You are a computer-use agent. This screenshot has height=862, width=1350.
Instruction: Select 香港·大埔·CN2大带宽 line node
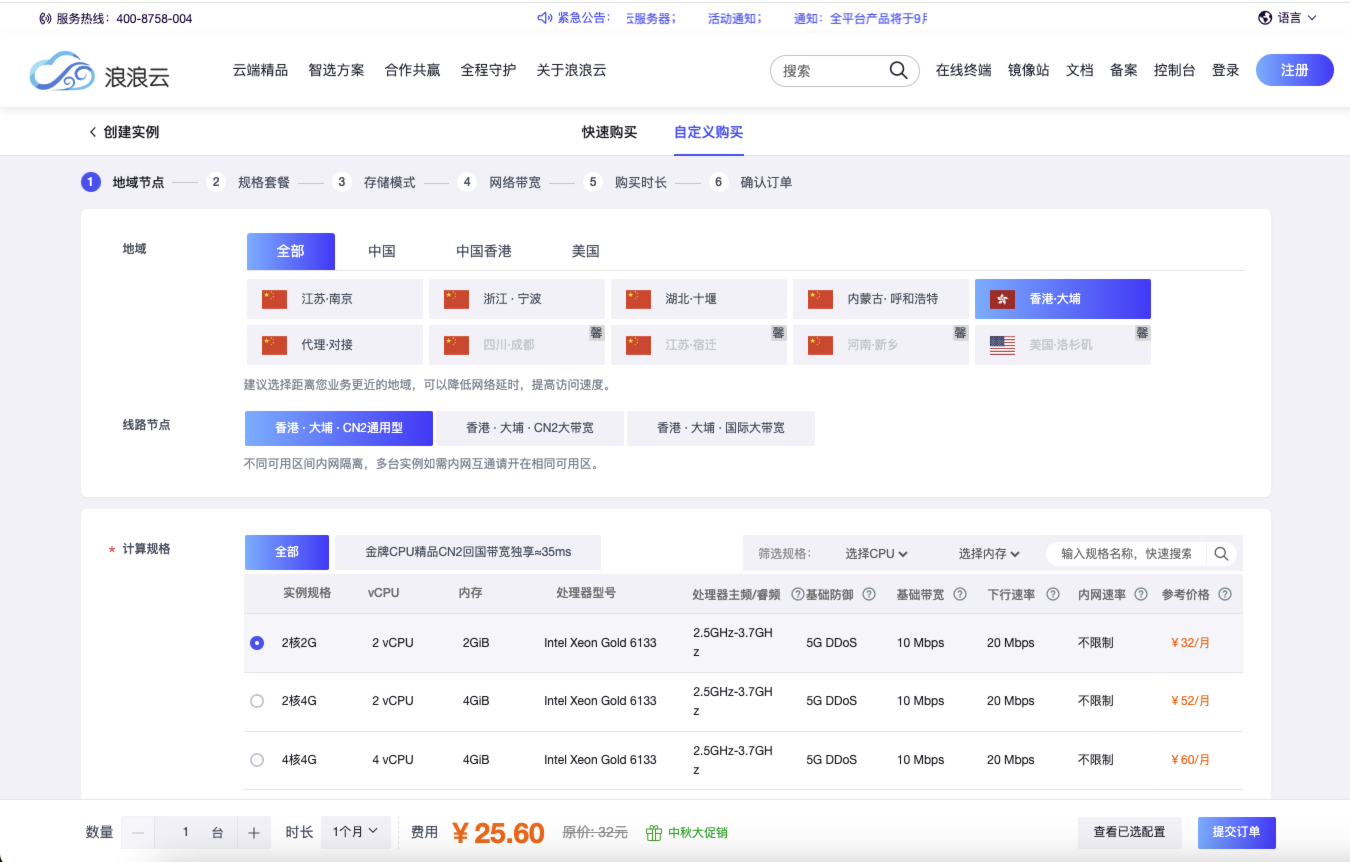click(x=530, y=428)
